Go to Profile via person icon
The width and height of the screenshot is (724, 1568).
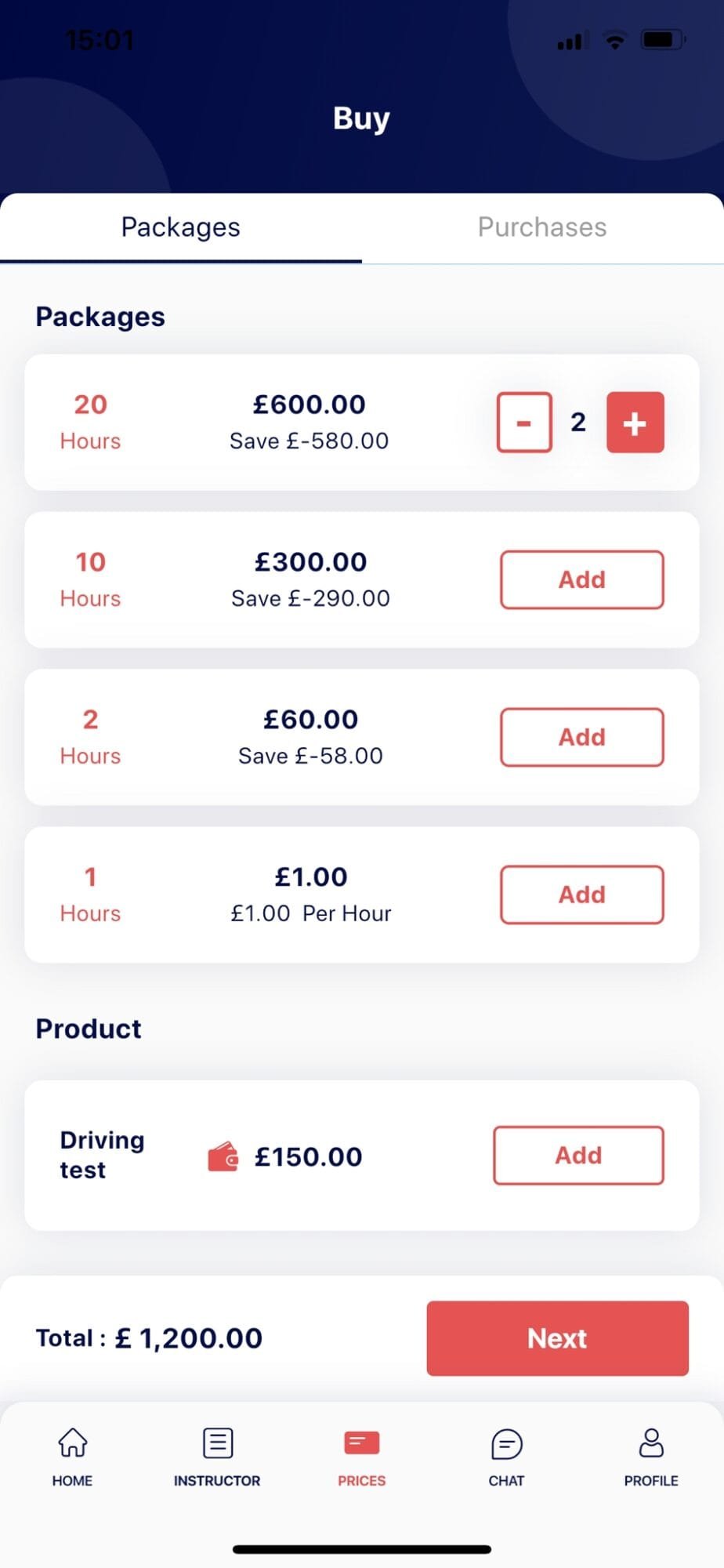click(651, 1443)
